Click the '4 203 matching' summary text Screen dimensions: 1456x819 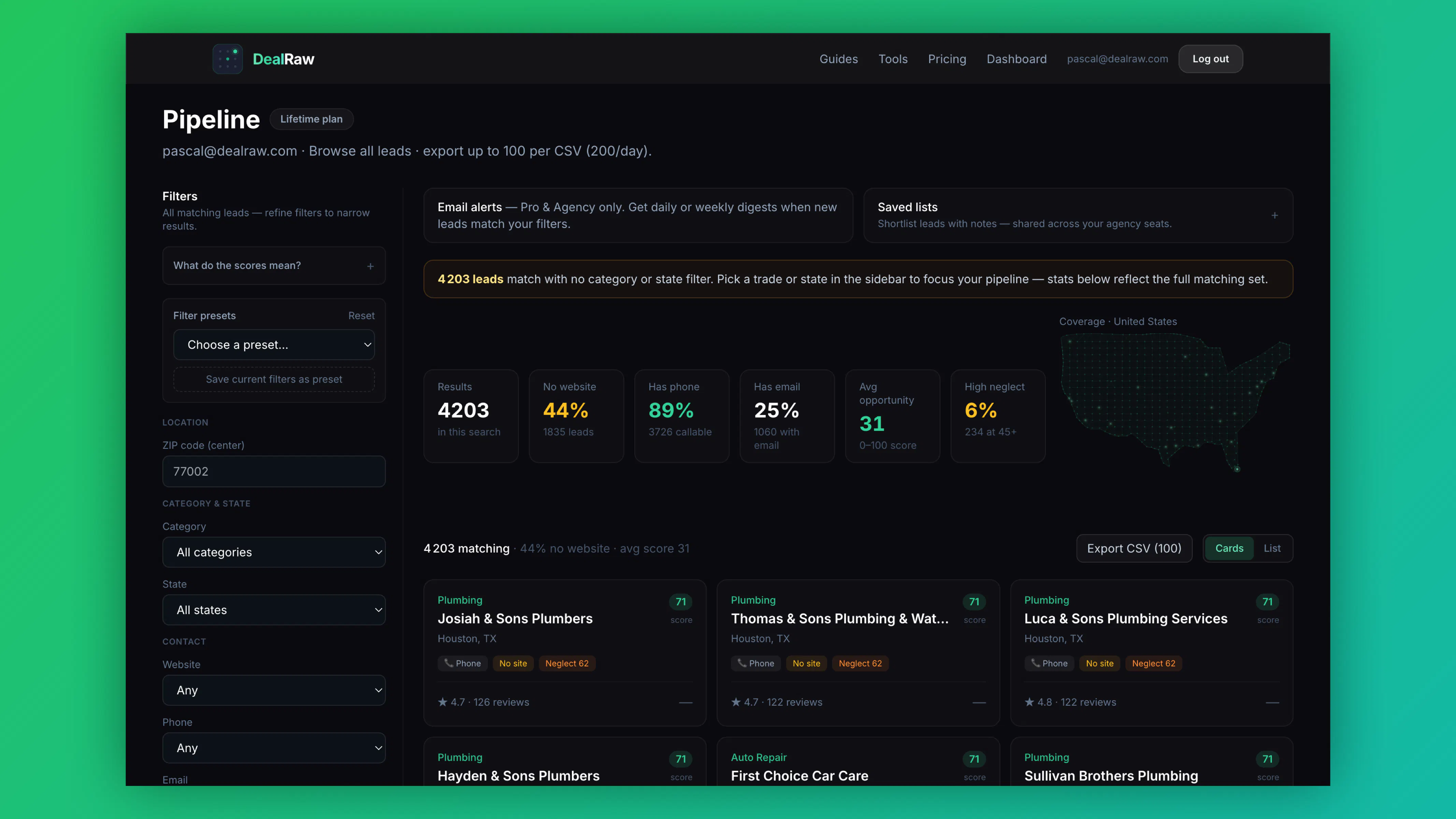(466, 549)
